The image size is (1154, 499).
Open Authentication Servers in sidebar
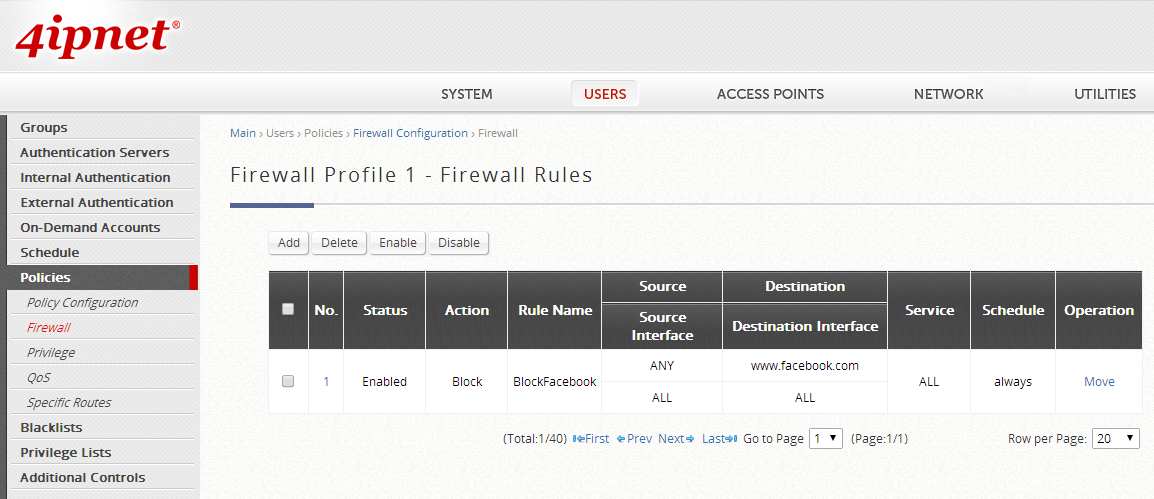coord(95,152)
